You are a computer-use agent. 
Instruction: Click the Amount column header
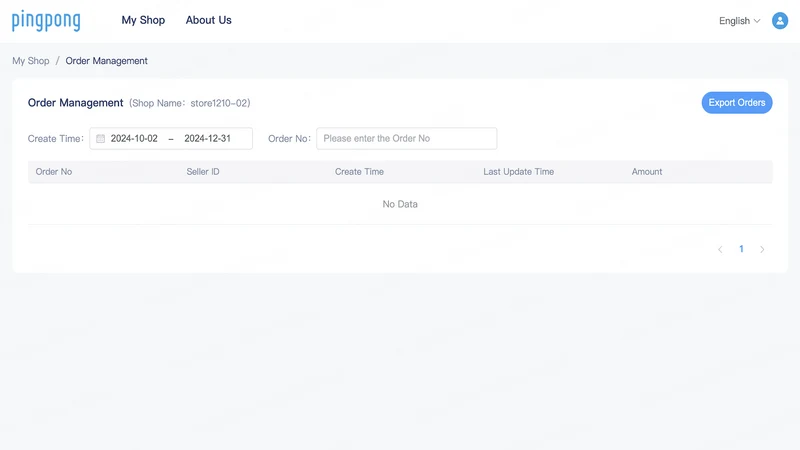646,172
